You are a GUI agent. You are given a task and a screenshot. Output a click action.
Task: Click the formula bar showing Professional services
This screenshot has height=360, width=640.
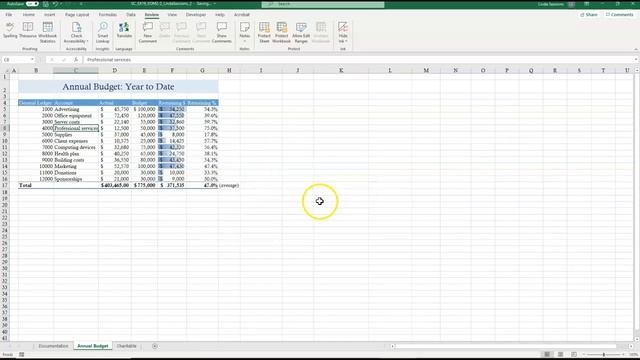359,60
